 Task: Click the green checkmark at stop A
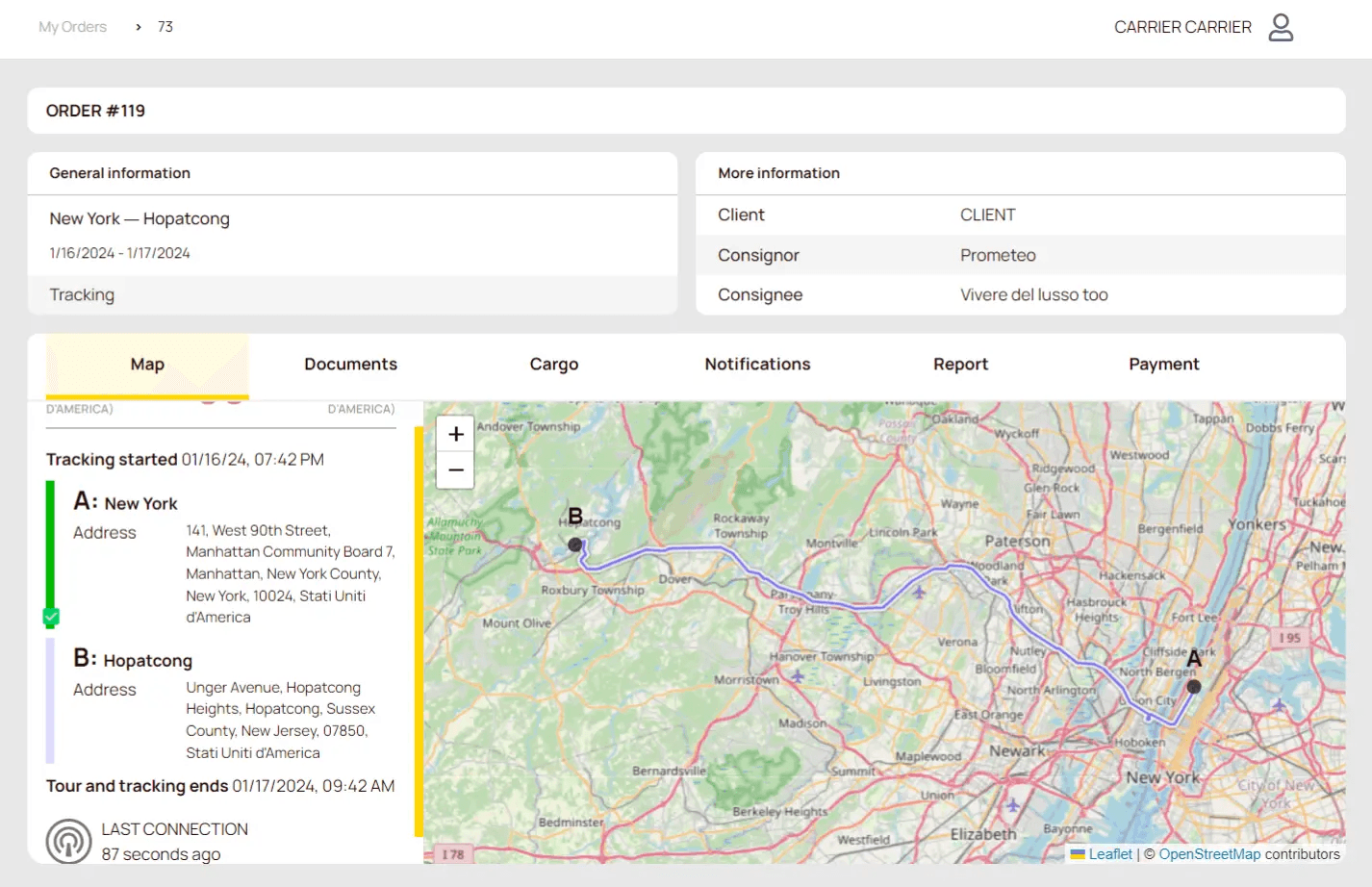52,617
